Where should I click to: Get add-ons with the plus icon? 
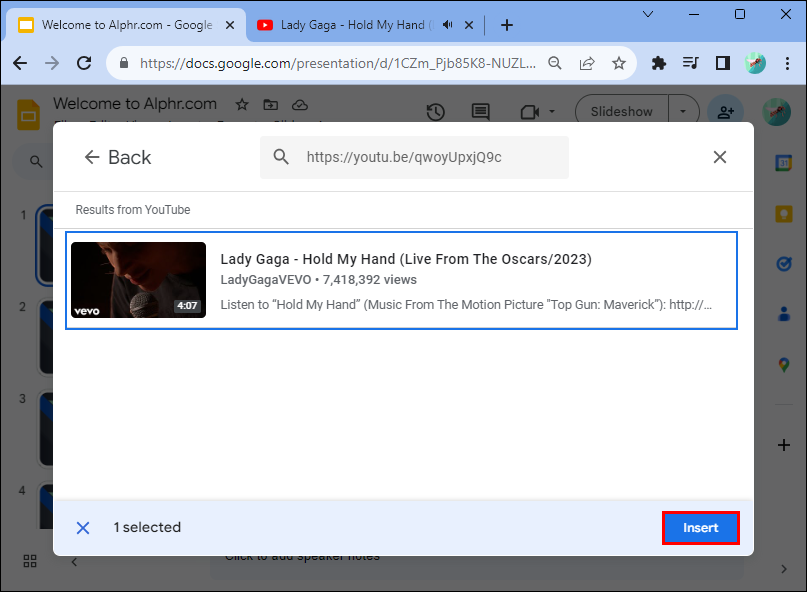tap(784, 445)
